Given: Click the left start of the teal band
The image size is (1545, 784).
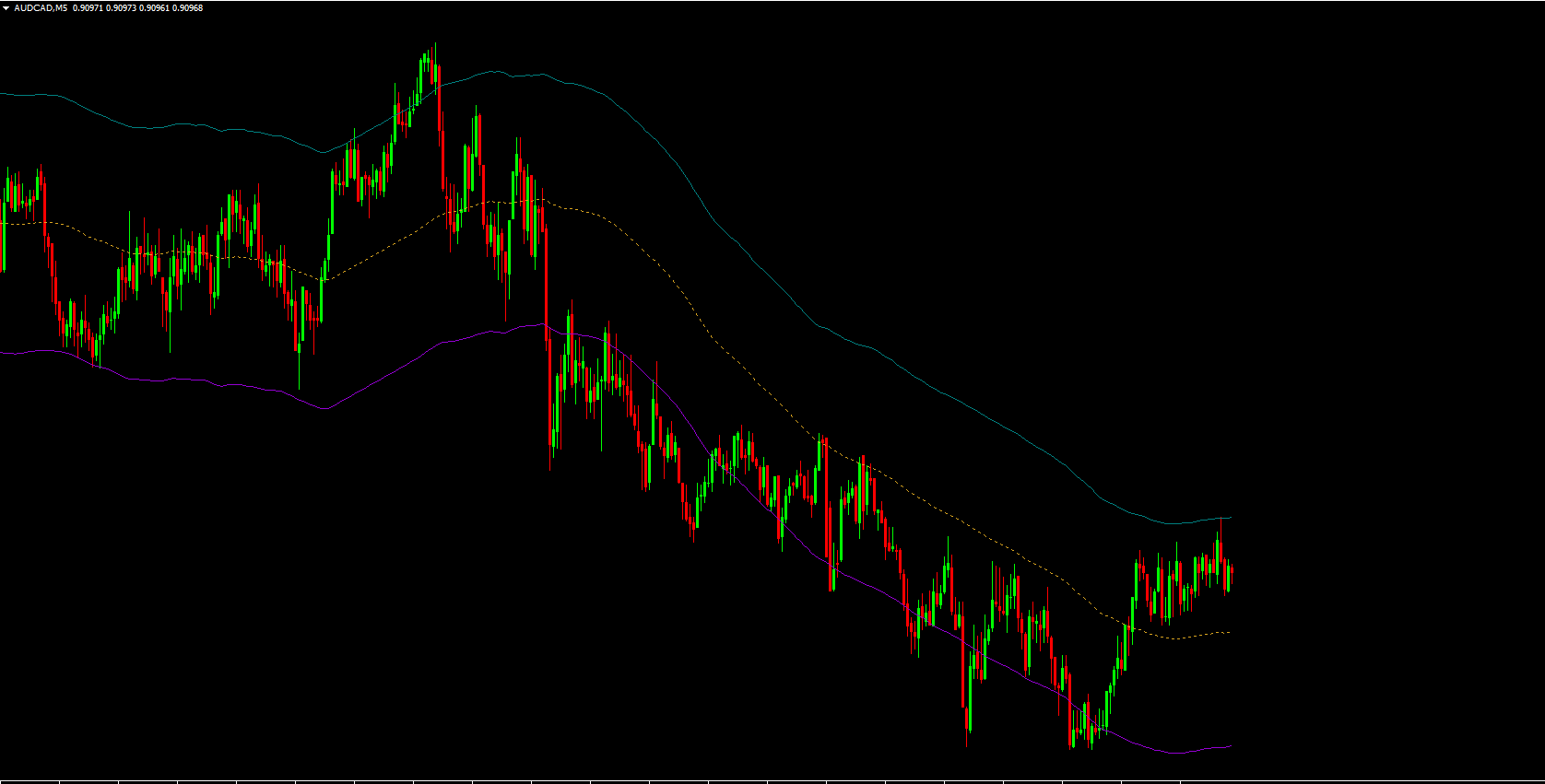Looking at the screenshot, I should (3, 93).
